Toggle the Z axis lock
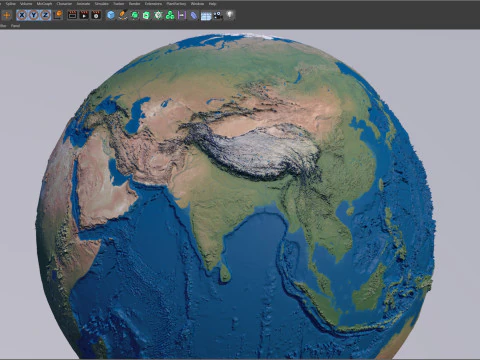The width and height of the screenshot is (480, 360). click(x=45, y=15)
